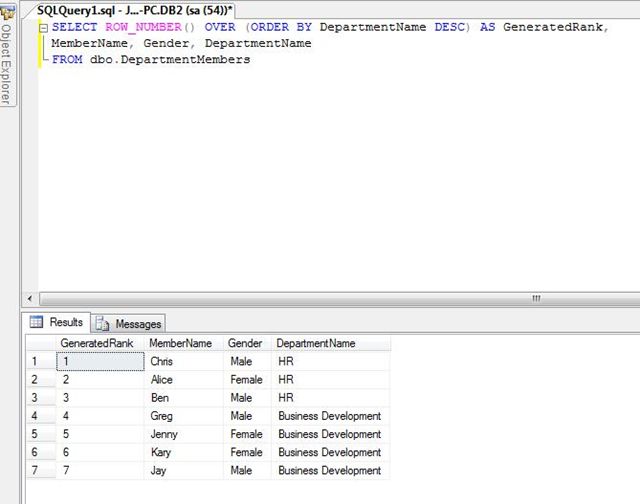Switch to the Messages tab
Image resolution: width=640 pixels, height=504 pixels.
coord(128,324)
